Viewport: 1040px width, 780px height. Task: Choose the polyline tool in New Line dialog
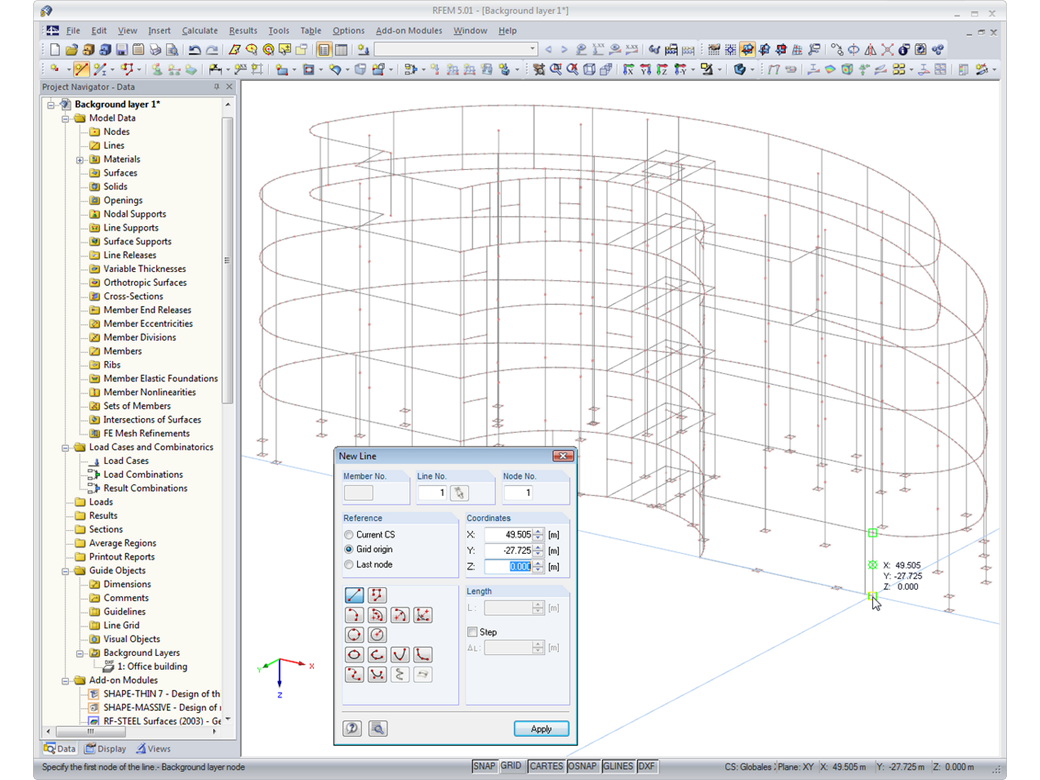pyautogui.click(x=377, y=596)
